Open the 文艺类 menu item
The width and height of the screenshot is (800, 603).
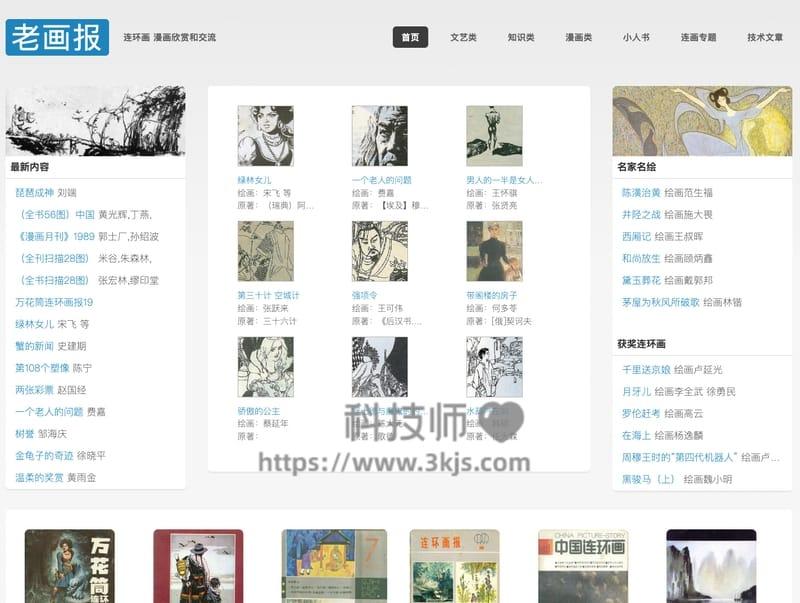click(x=463, y=37)
